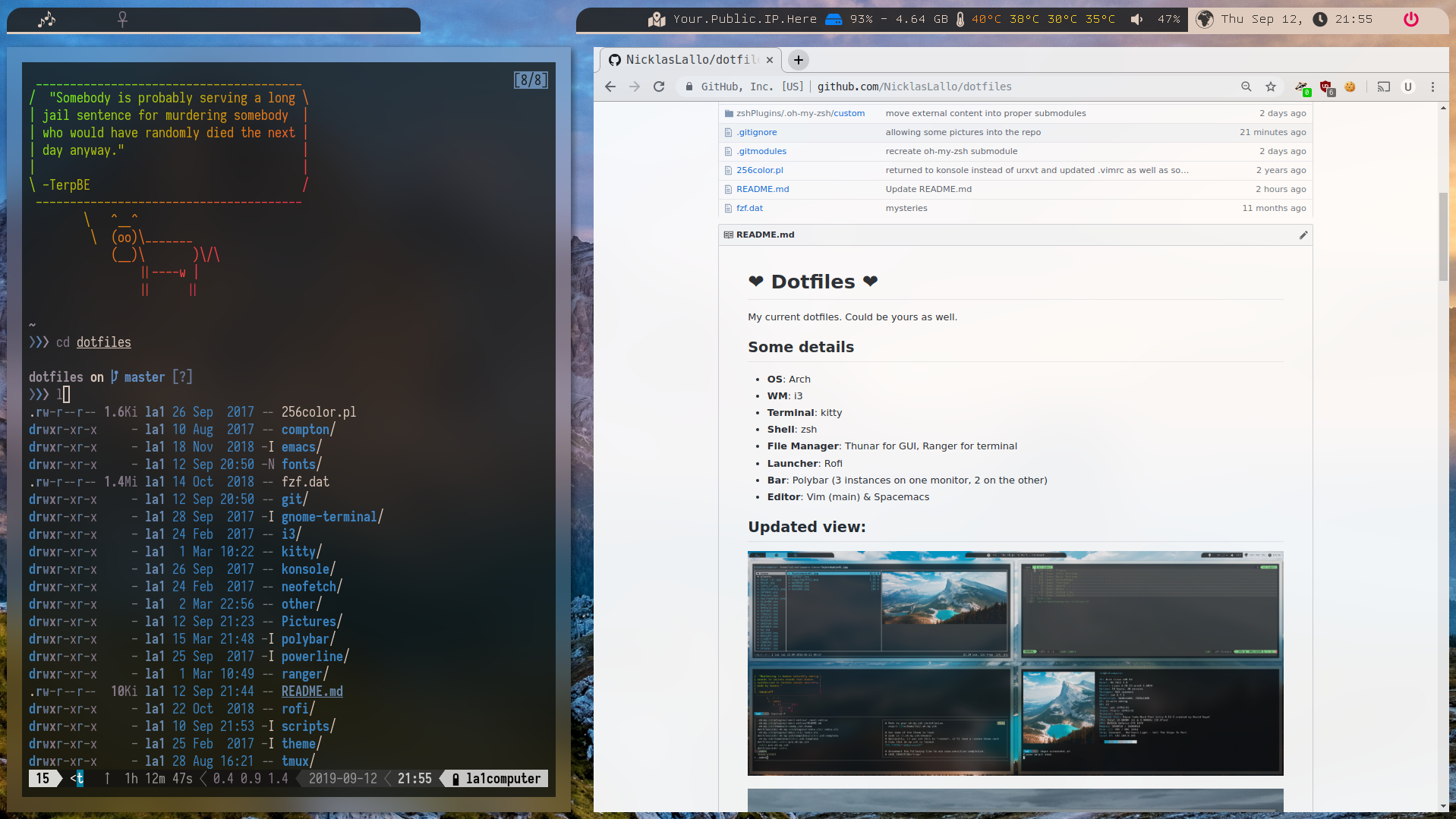Open the fzf.dat file link
Image resolution: width=1456 pixels, height=819 pixels.
pyautogui.click(x=749, y=208)
